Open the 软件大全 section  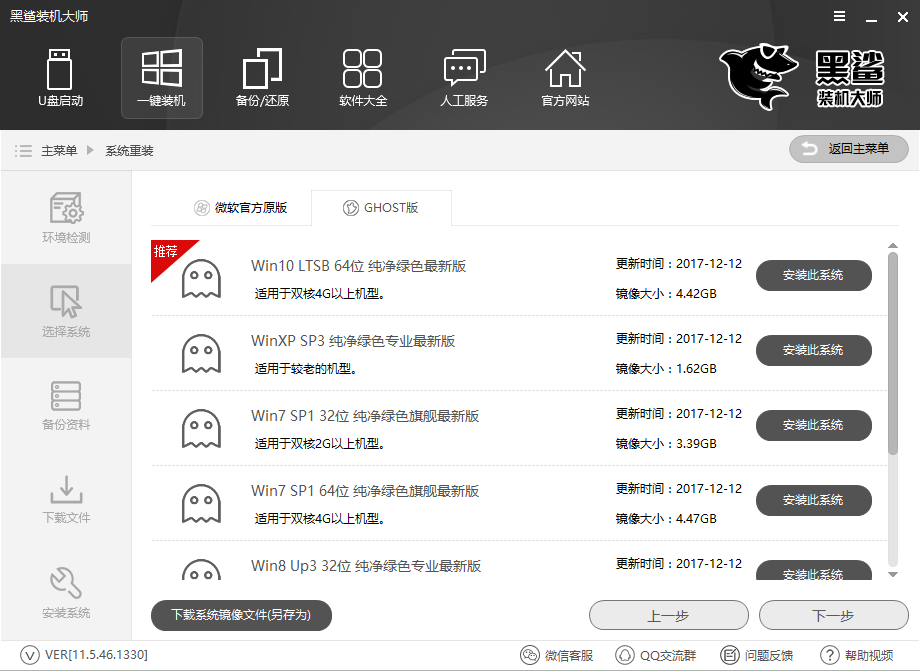[x=363, y=78]
